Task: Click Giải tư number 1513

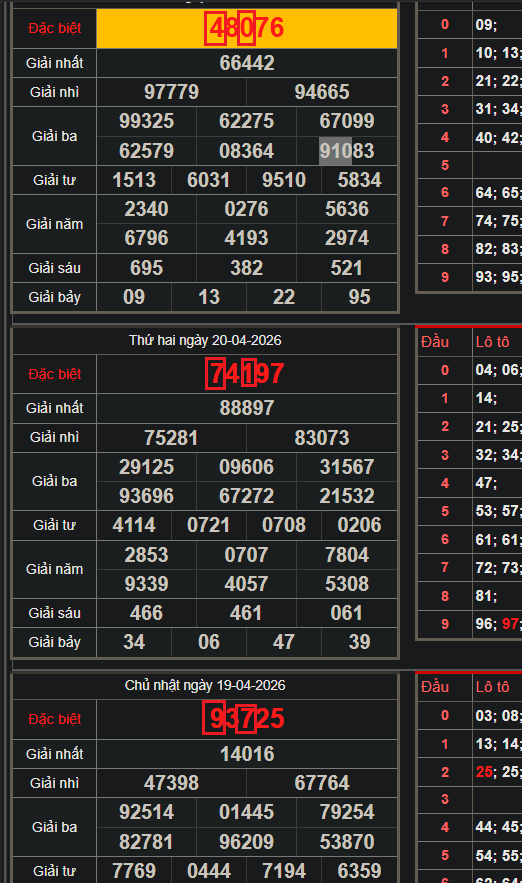Action: 134,180
